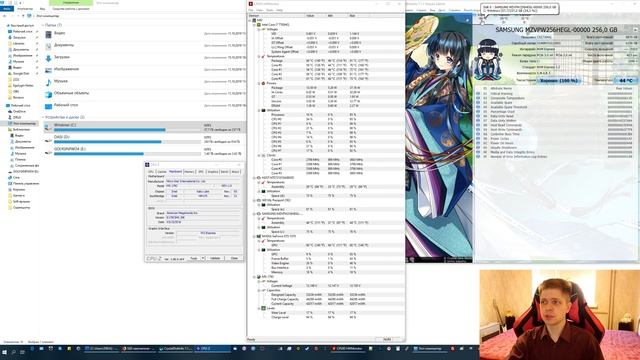
Task: Open the File menu in HWMonitor
Action: (x=251, y=10)
